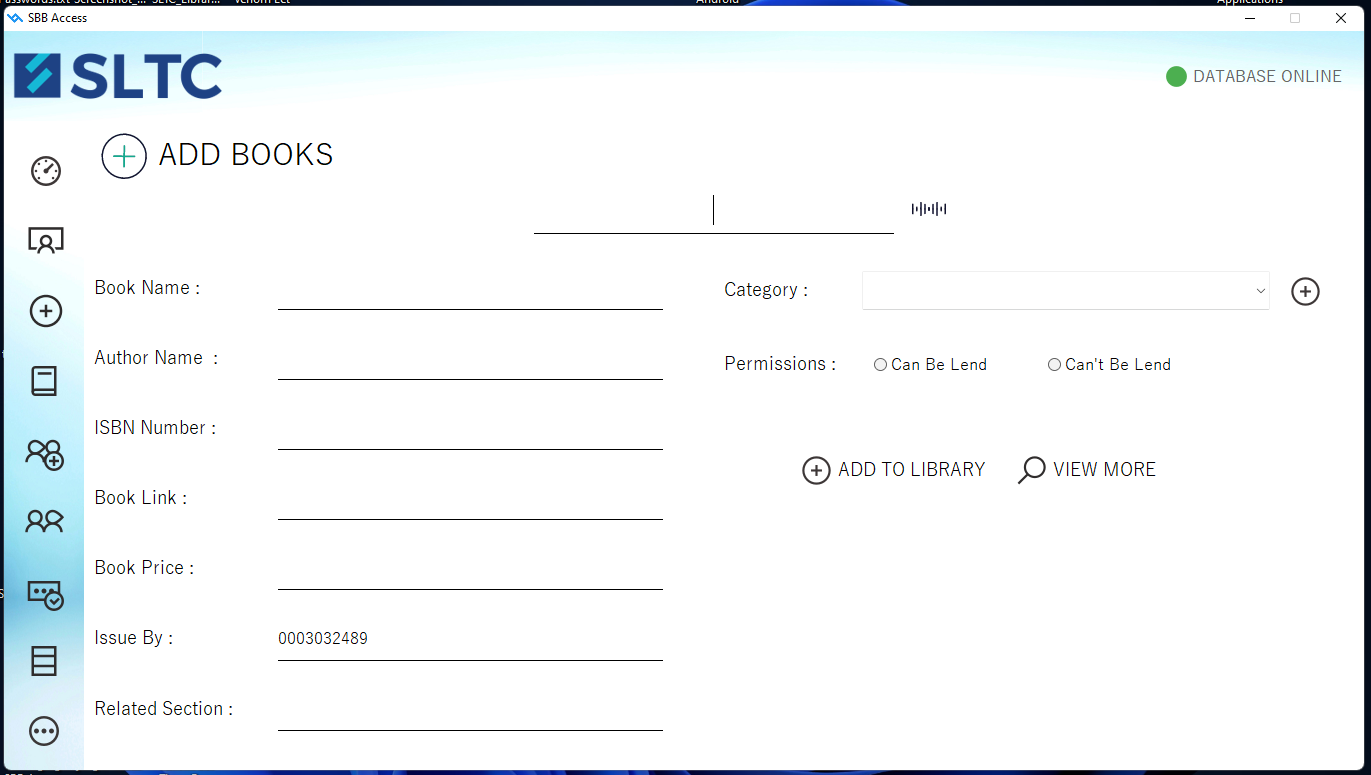Focus the Book Price field
This screenshot has height=775, width=1371.
pos(470,571)
